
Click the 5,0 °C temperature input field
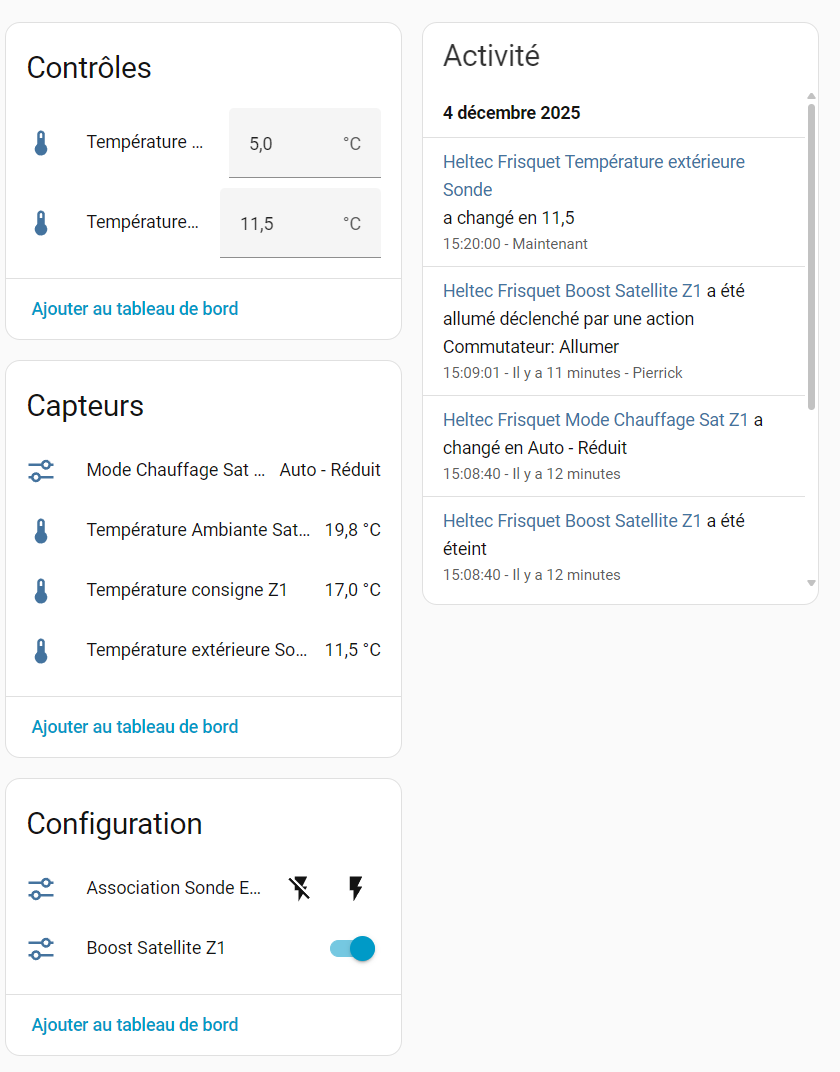tap(290, 143)
